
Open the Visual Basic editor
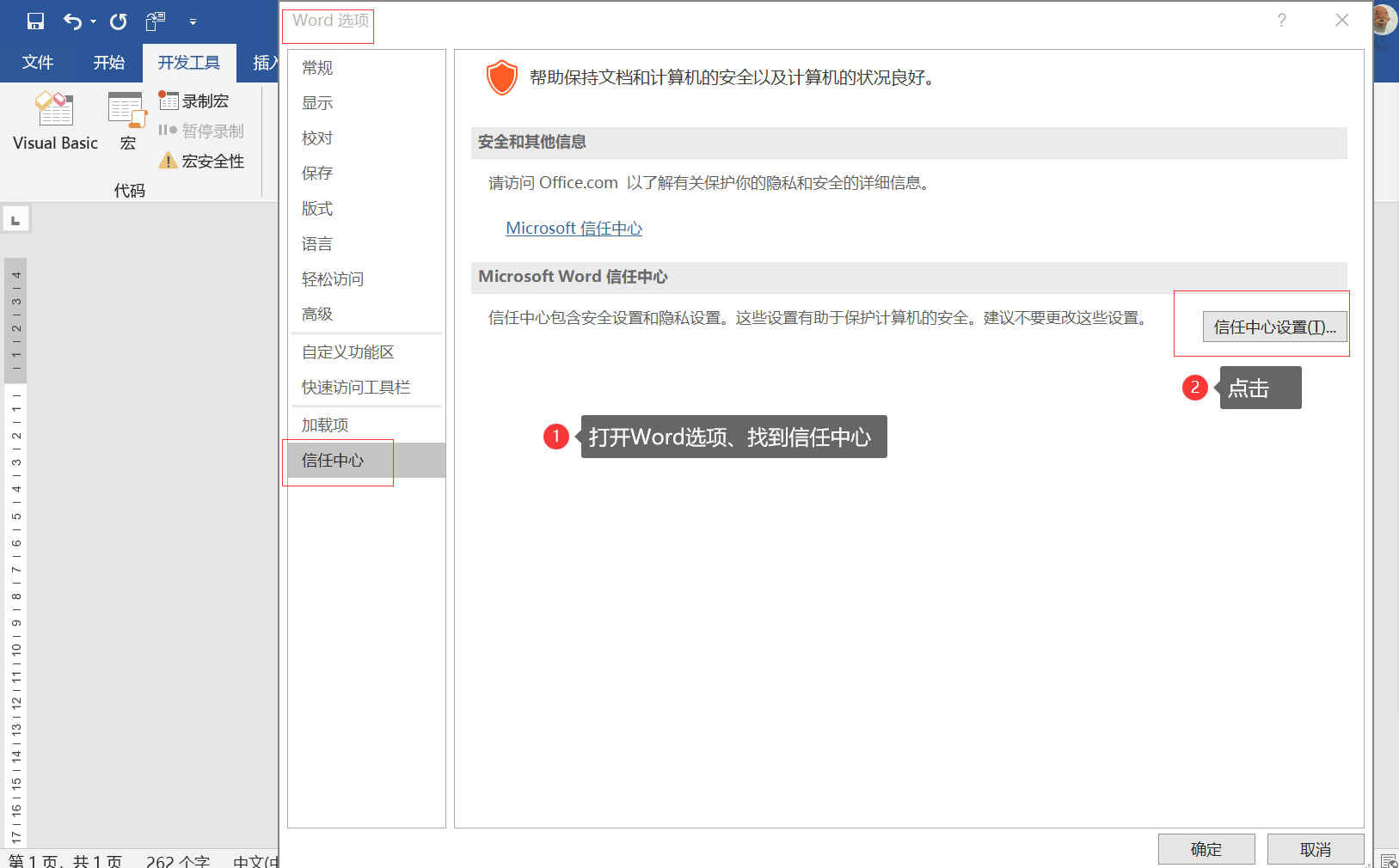click(x=56, y=122)
